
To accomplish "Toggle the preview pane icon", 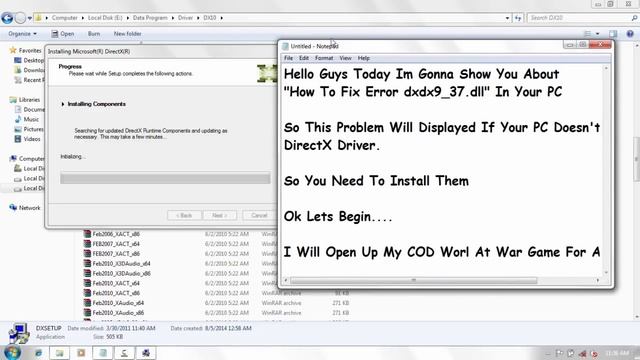I will coord(613,33).
